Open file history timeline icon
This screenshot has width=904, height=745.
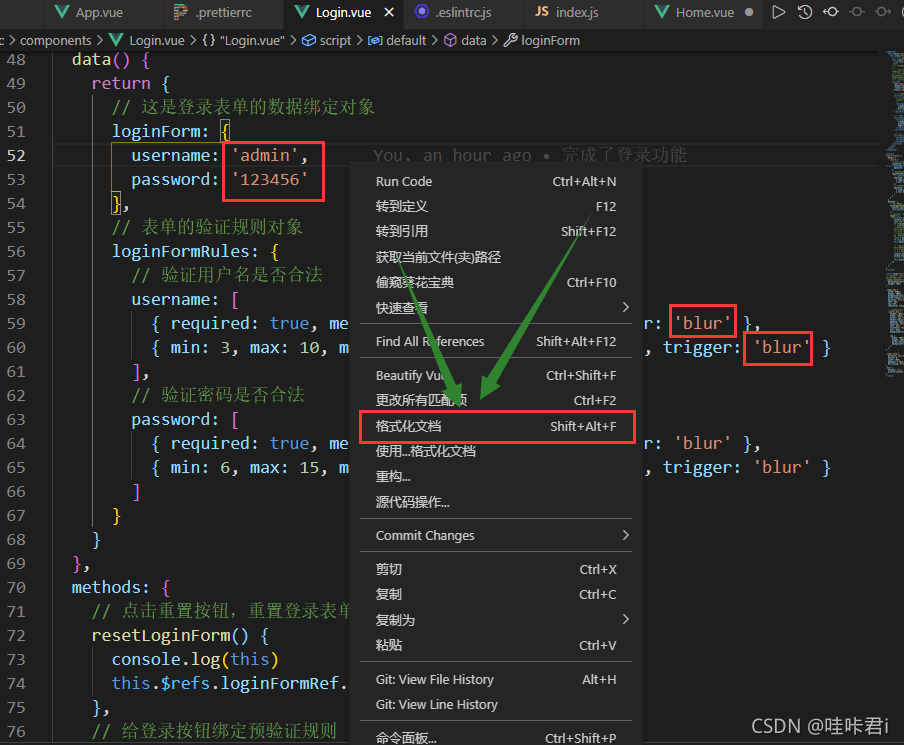pos(805,12)
